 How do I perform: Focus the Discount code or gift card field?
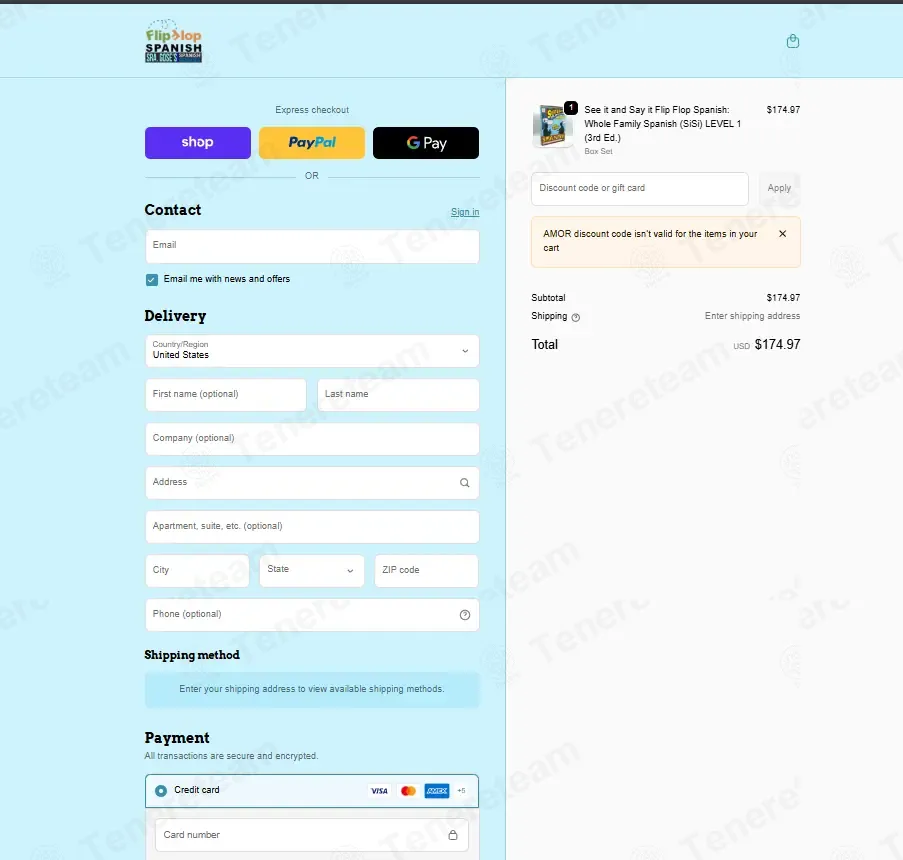[640, 188]
